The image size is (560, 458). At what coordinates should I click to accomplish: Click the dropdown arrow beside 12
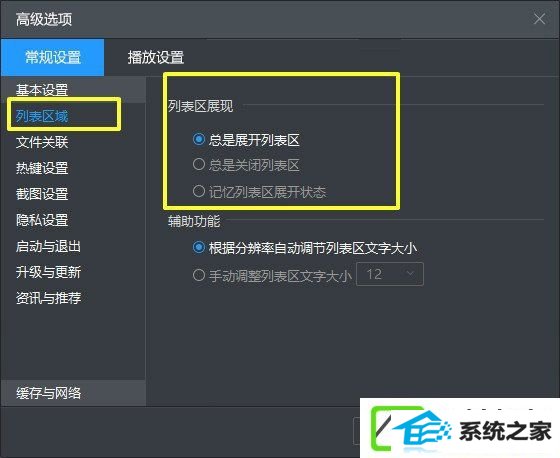[x=410, y=274]
